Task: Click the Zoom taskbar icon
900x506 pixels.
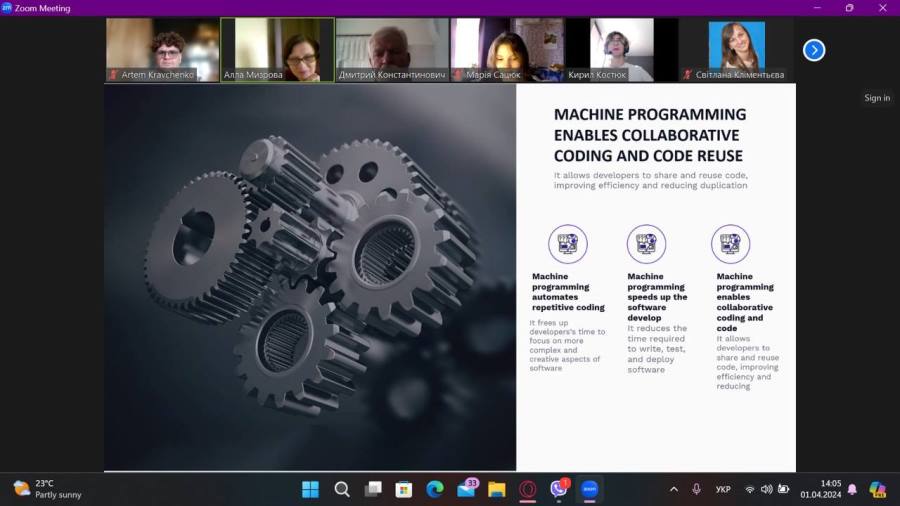Action: [589, 489]
